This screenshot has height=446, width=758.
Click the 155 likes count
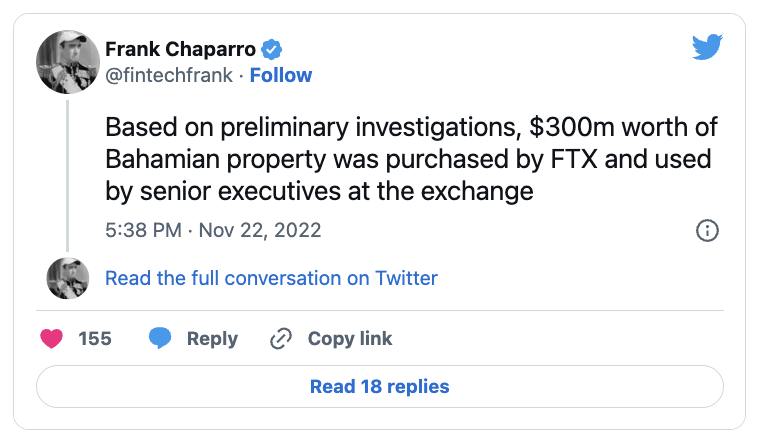(x=95, y=339)
